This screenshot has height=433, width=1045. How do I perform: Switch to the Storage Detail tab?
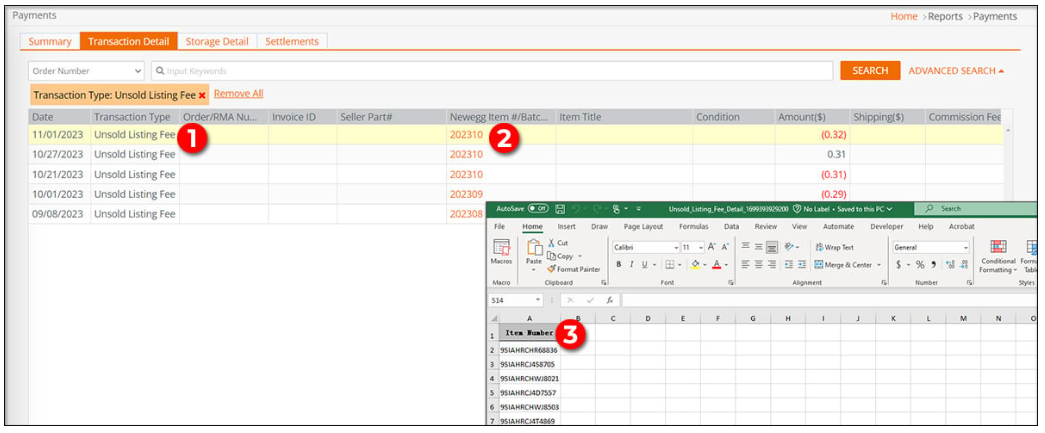click(x=217, y=41)
